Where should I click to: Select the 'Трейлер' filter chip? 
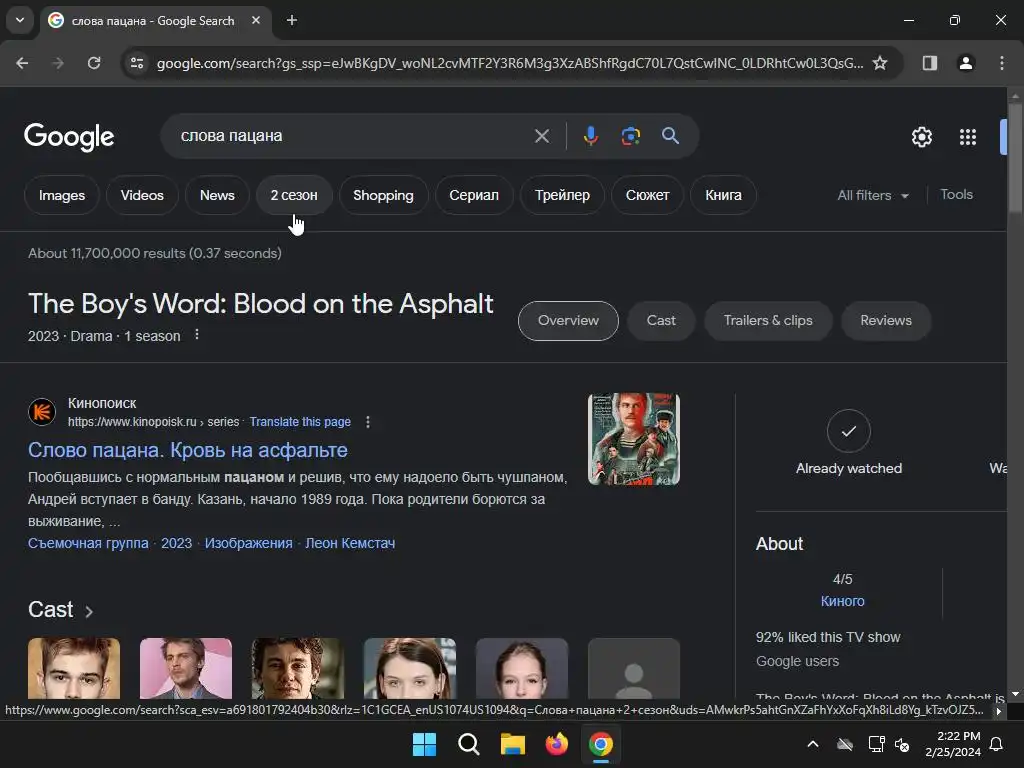point(562,195)
